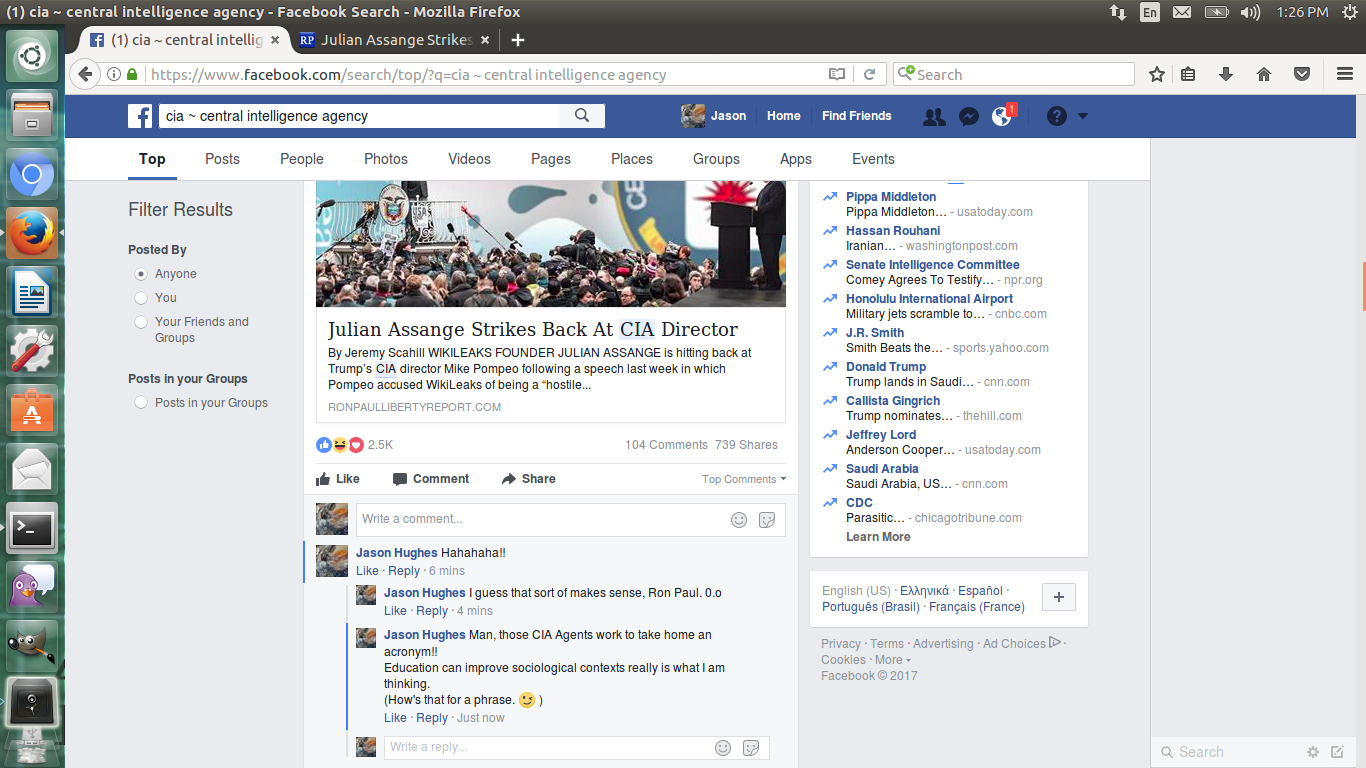Viewport: 1366px width, 768px height.
Task: Reply to the Hahahaha!! comment
Action: pyautogui.click(x=404, y=571)
